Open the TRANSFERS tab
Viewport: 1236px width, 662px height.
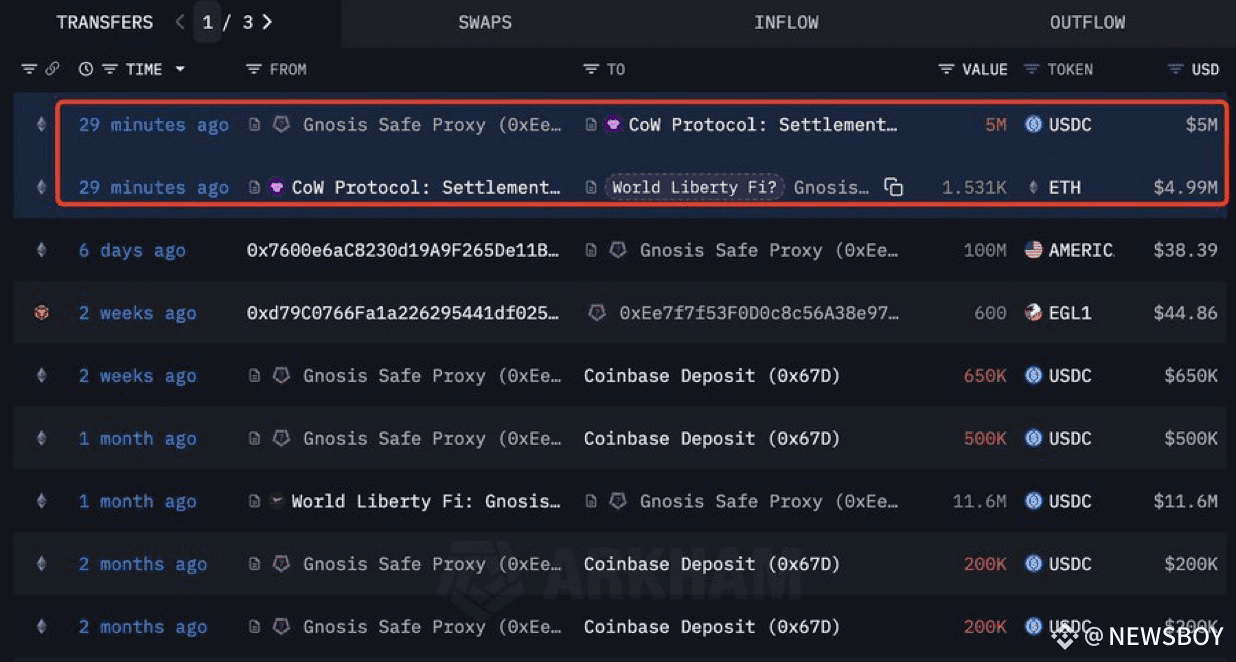tap(105, 22)
